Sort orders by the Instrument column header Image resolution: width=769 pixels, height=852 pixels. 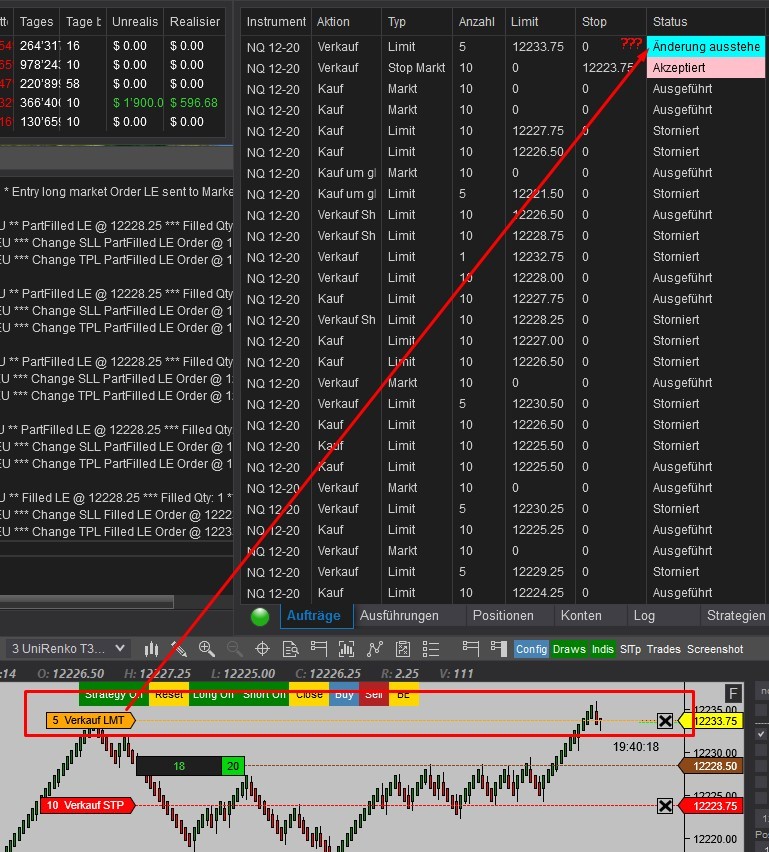pos(276,22)
